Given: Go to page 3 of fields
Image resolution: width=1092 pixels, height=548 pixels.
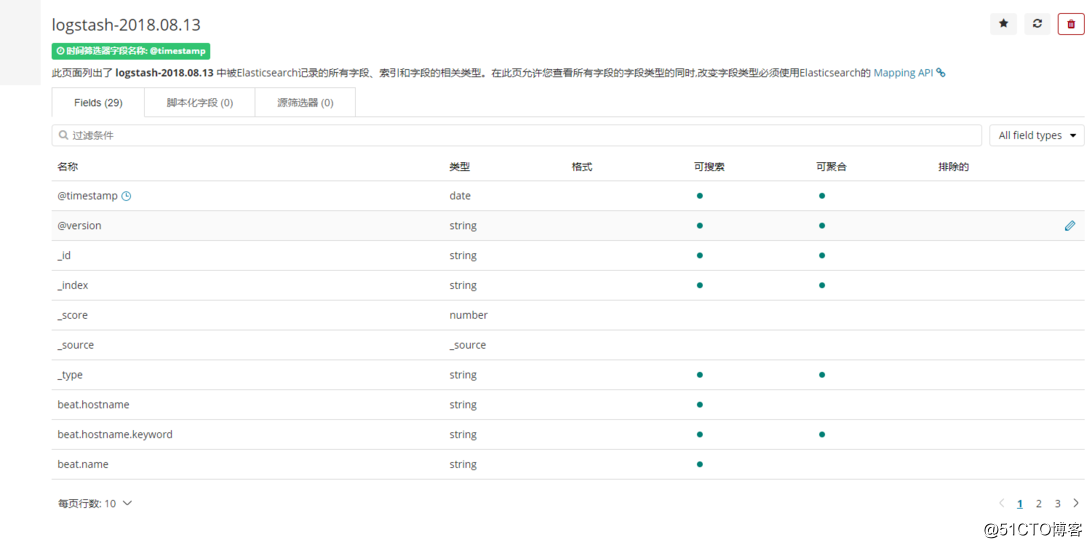Looking at the screenshot, I should pyautogui.click(x=1057, y=503).
